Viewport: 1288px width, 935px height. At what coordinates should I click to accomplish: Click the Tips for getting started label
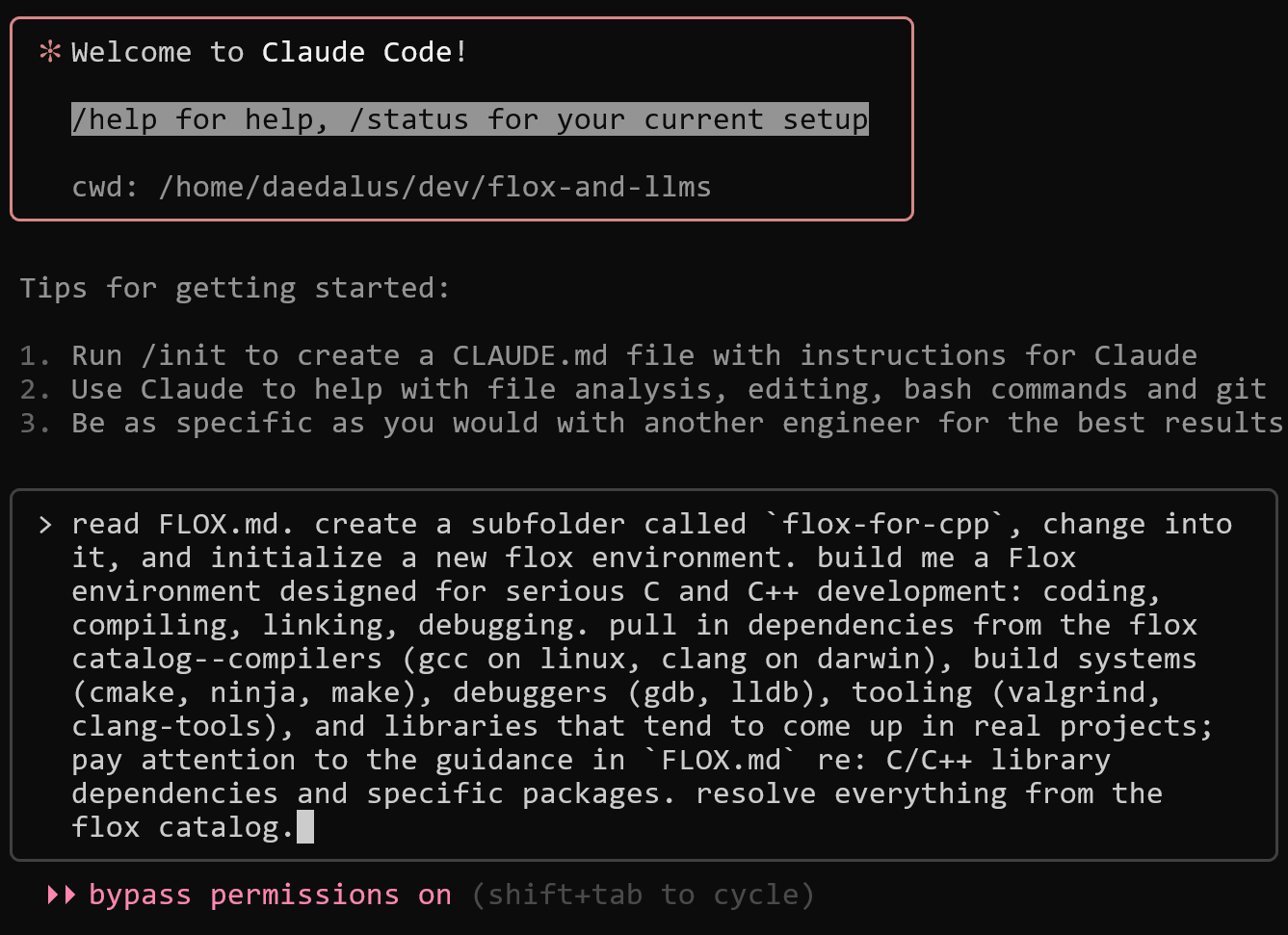[x=234, y=288]
